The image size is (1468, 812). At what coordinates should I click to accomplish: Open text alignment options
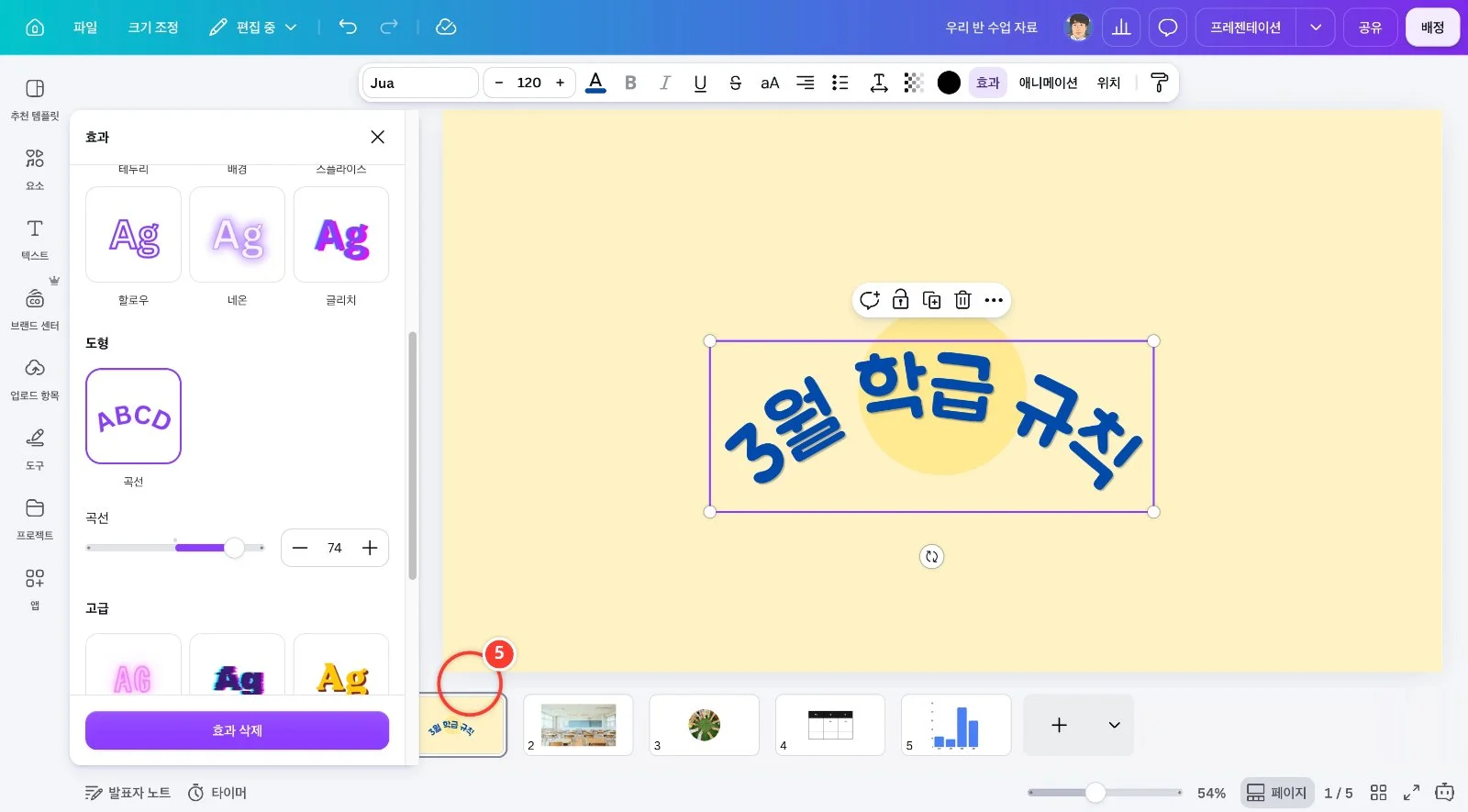[805, 83]
